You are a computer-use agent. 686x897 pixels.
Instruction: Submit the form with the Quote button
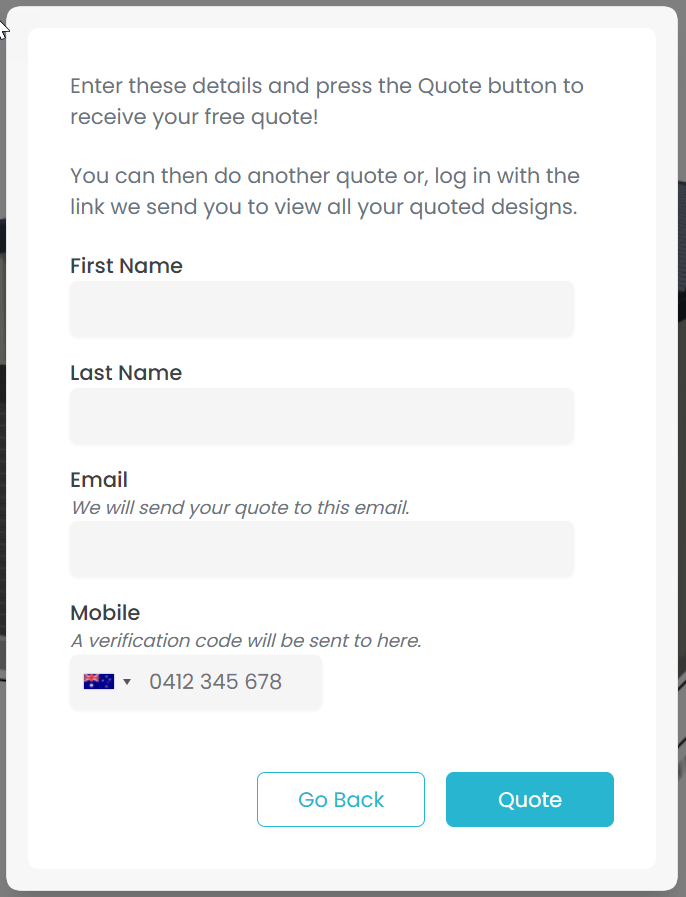pos(529,799)
